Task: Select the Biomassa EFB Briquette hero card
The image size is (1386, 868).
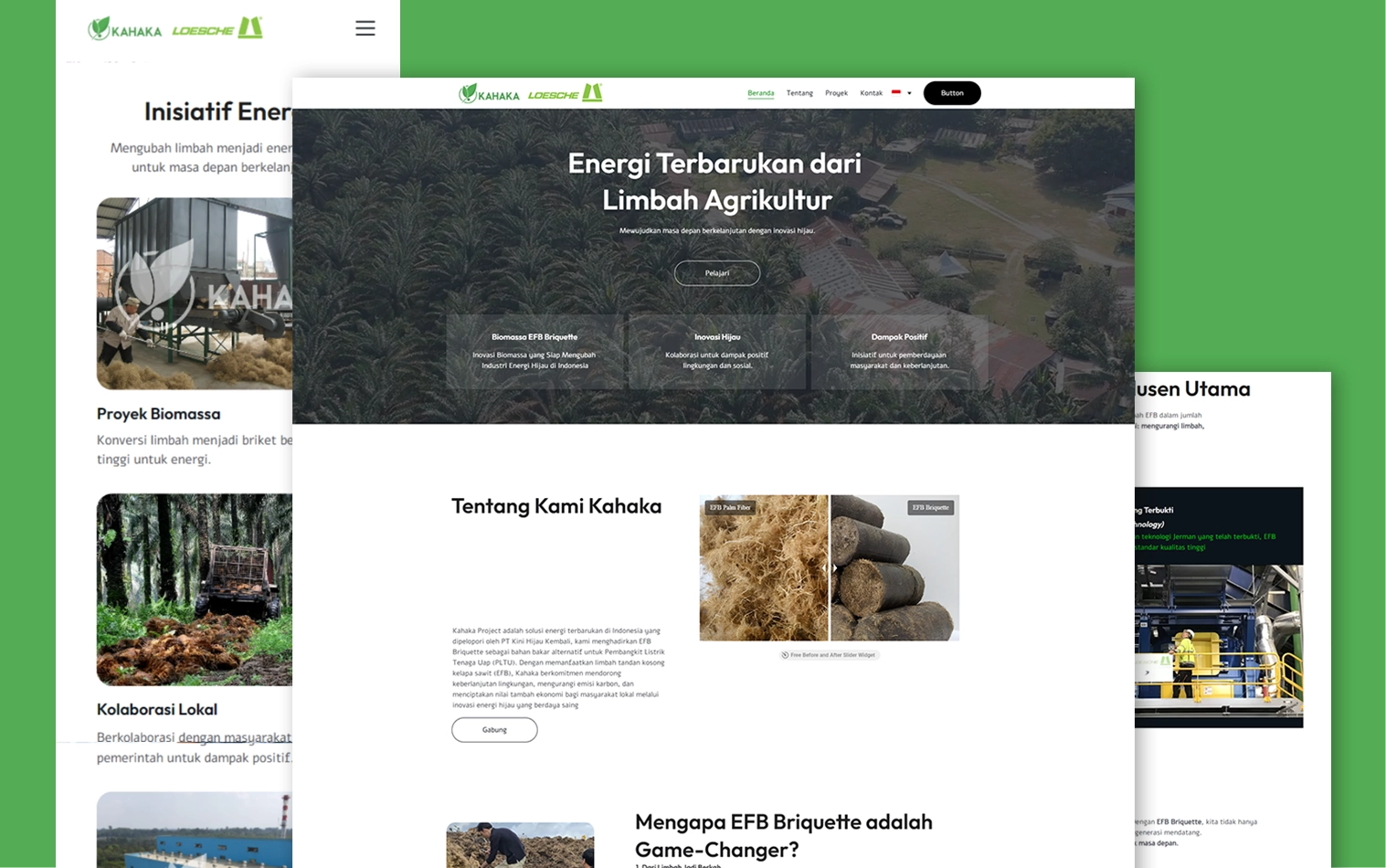Action: point(534,352)
